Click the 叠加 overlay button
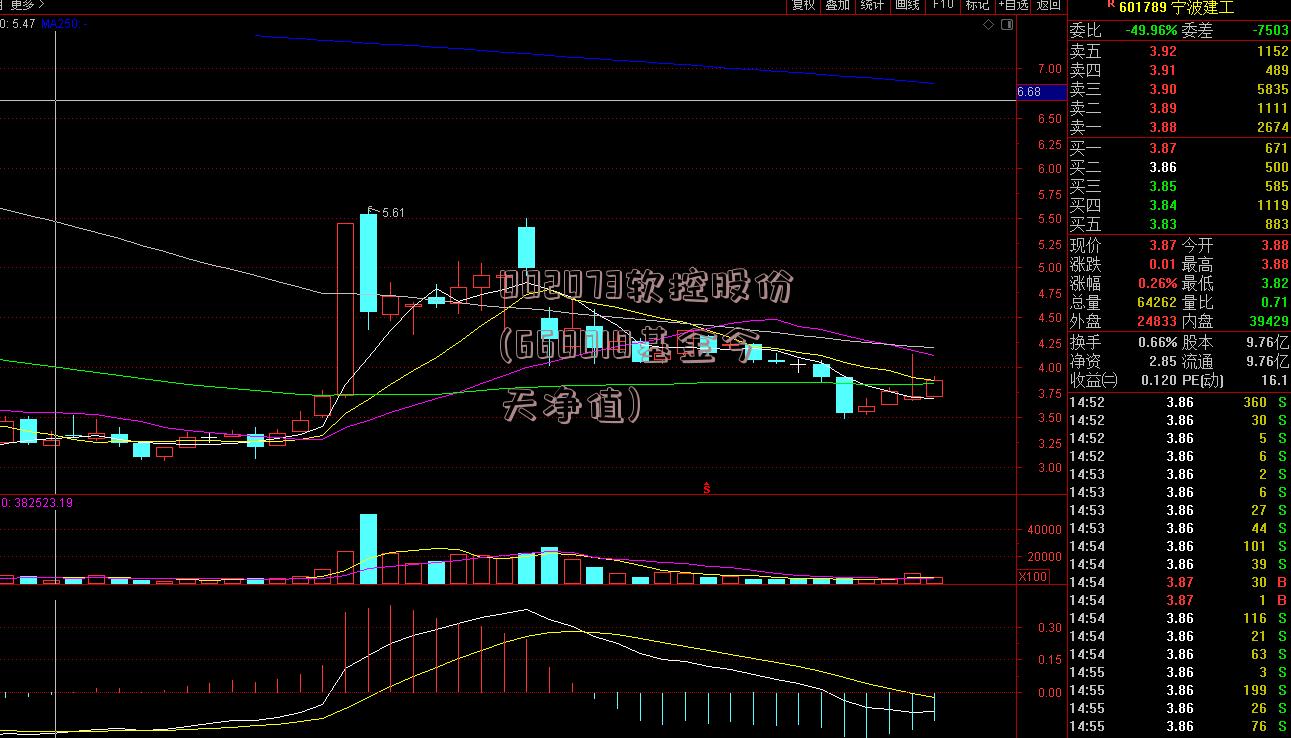 click(837, 5)
